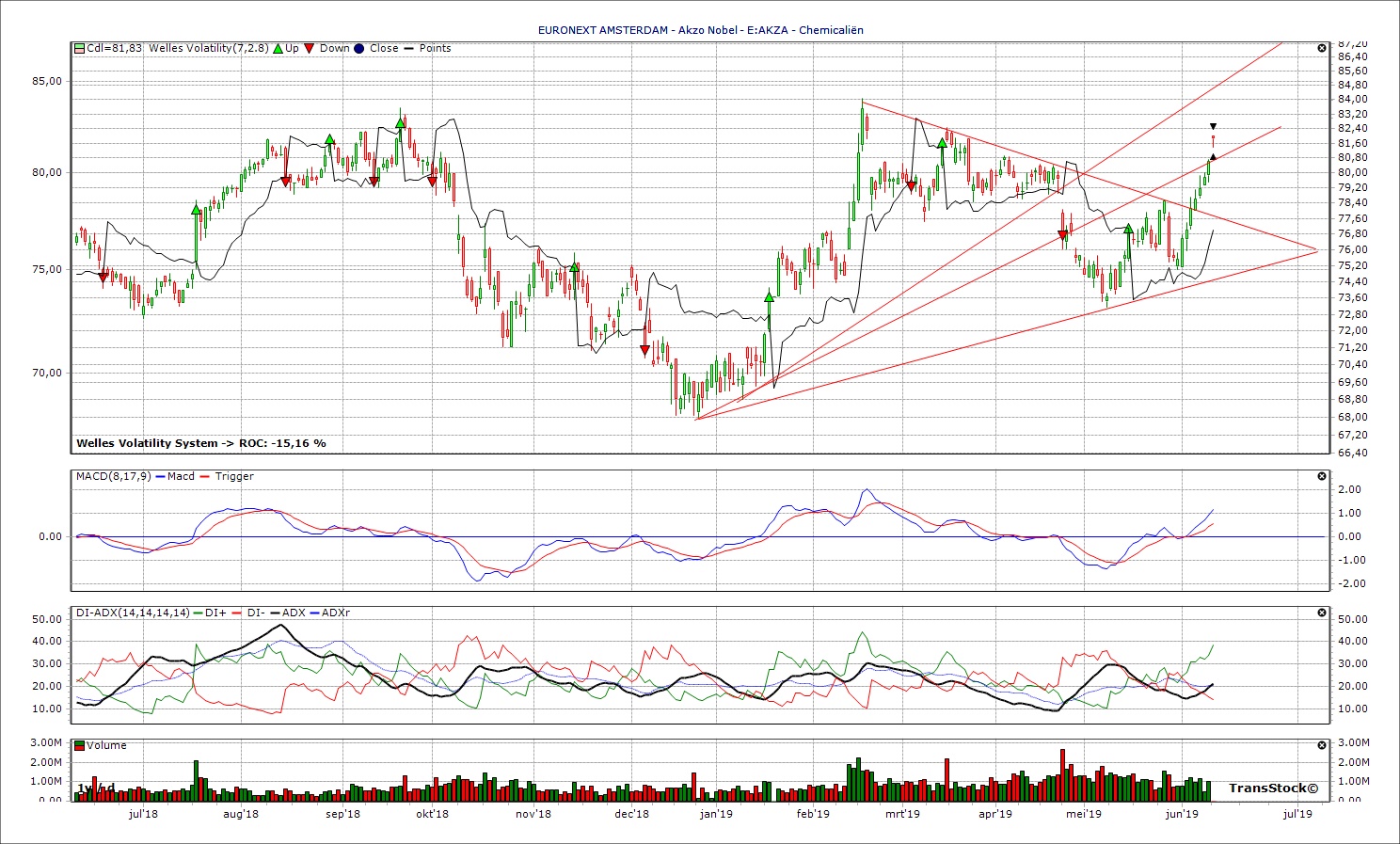
Task: Click the DI+ green legend entry
Action: (210, 613)
